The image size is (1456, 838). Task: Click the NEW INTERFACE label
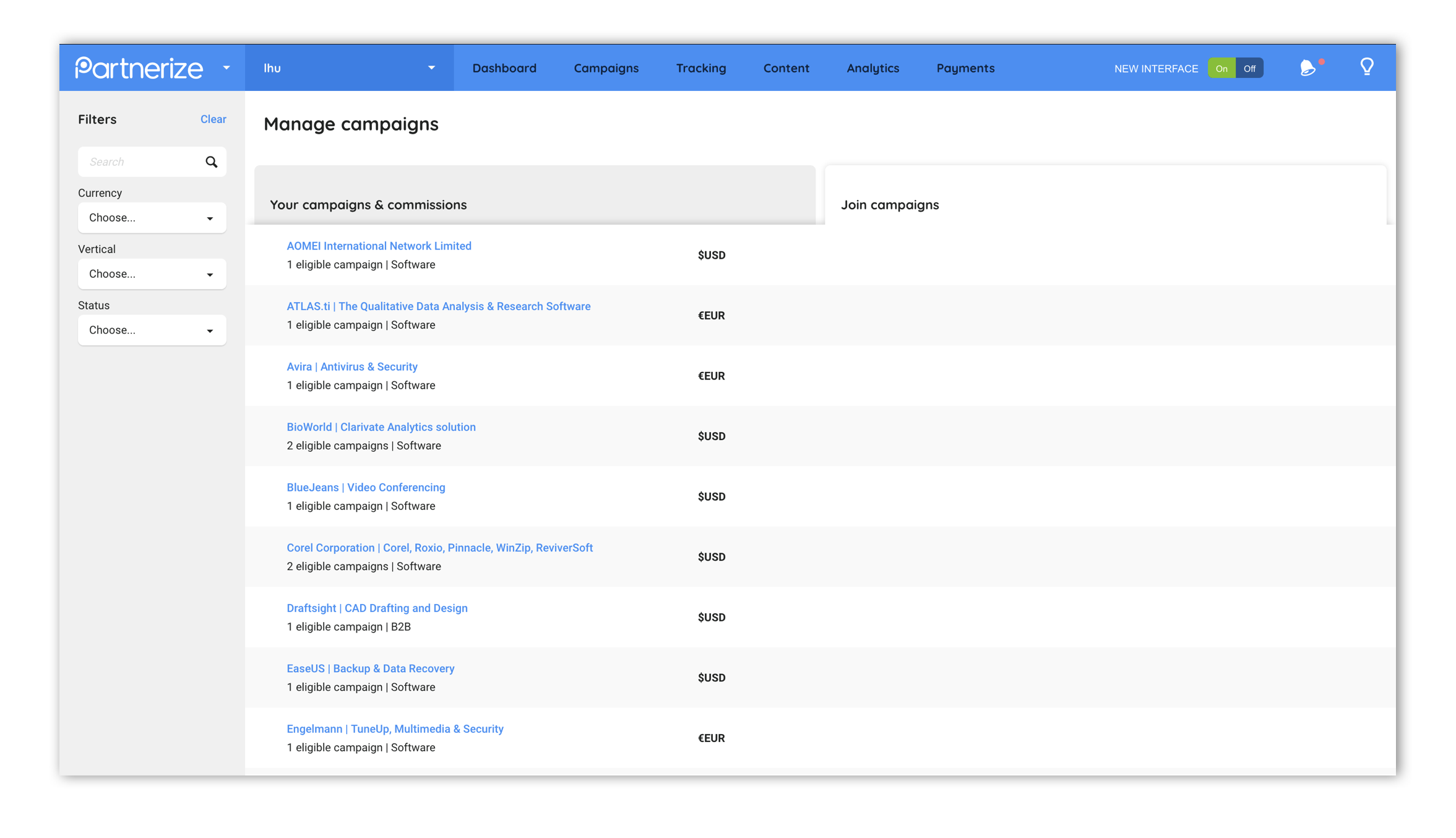pos(1156,69)
